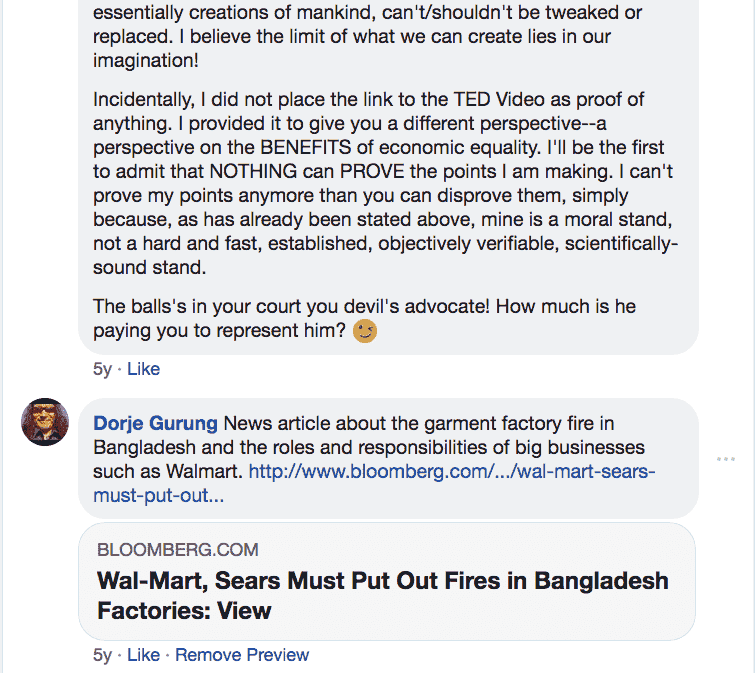Open the Dorje Gurung name link
The image size is (755, 673).
click(155, 423)
